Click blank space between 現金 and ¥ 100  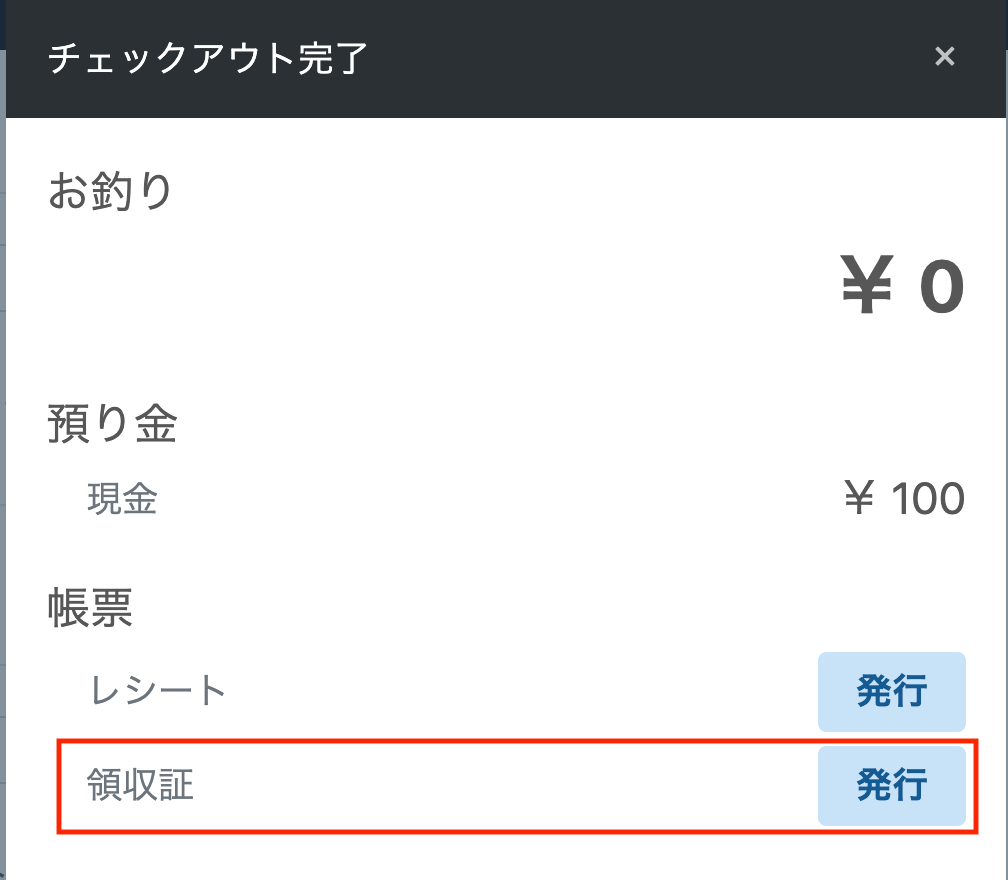click(500, 499)
